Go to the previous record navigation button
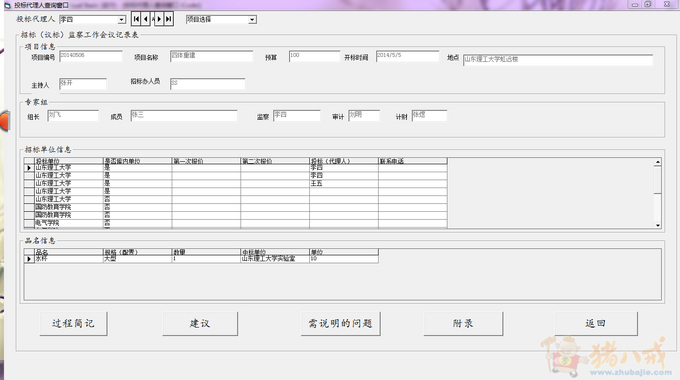680x380 pixels. click(x=146, y=19)
